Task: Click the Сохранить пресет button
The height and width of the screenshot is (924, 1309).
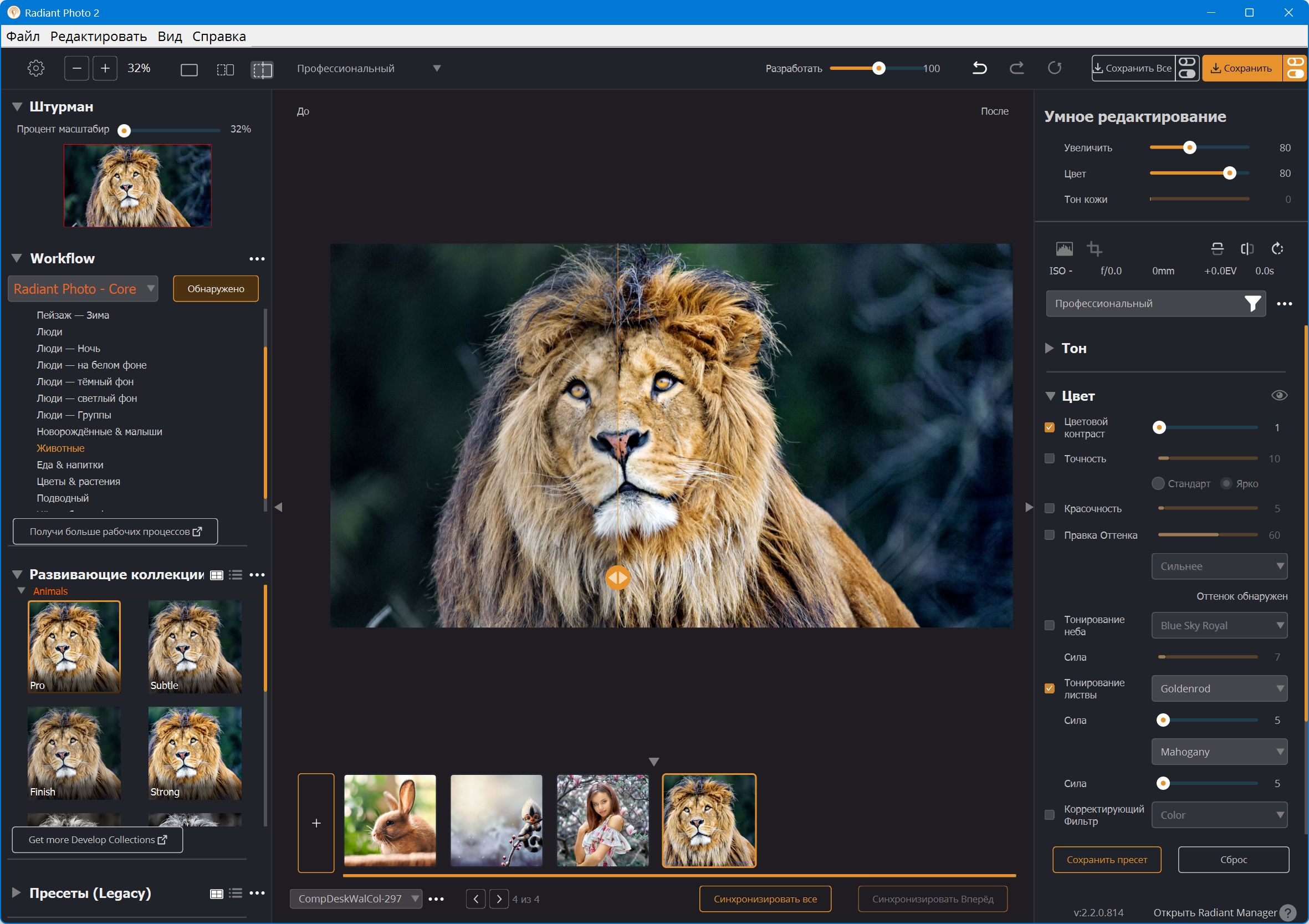Action: pyautogui.click(x=1107, y=860)
